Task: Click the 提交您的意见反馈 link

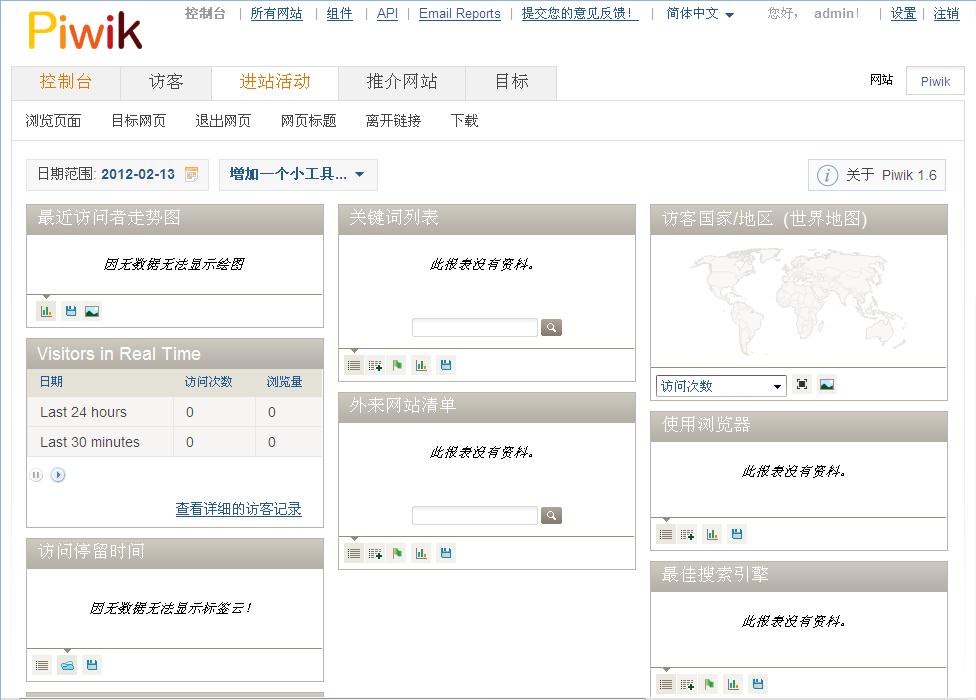Action: tap(580, 13)
